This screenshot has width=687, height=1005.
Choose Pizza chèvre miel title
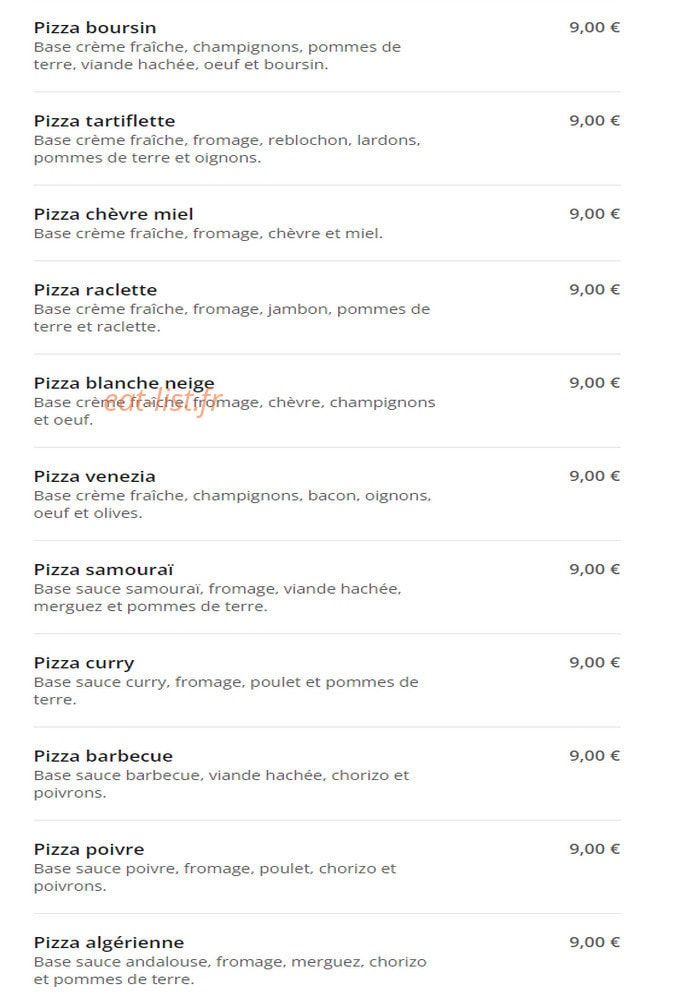click(x=113, y=214)
